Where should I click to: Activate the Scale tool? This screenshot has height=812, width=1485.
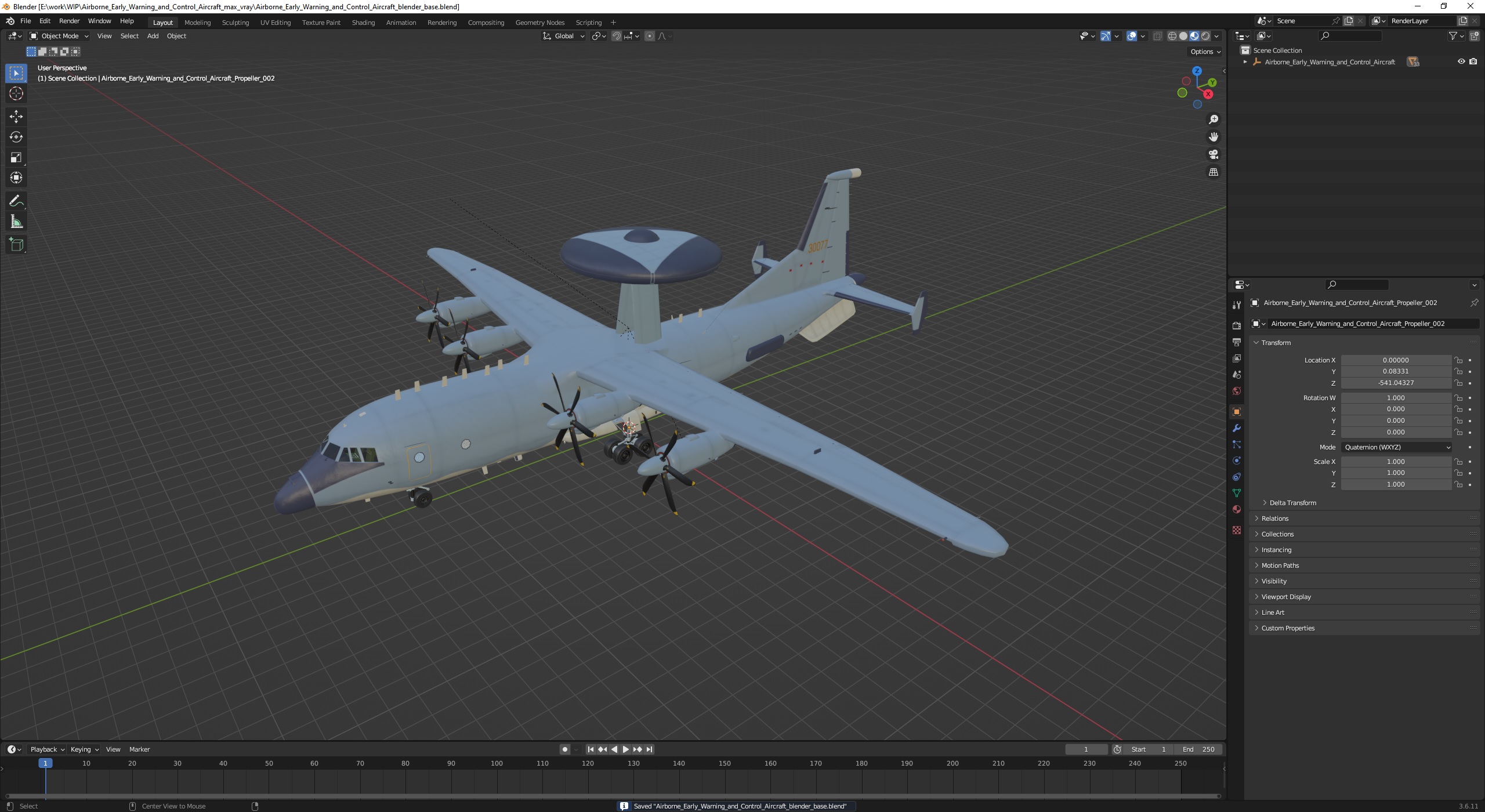pyautogui.click(x=16, y=157)
